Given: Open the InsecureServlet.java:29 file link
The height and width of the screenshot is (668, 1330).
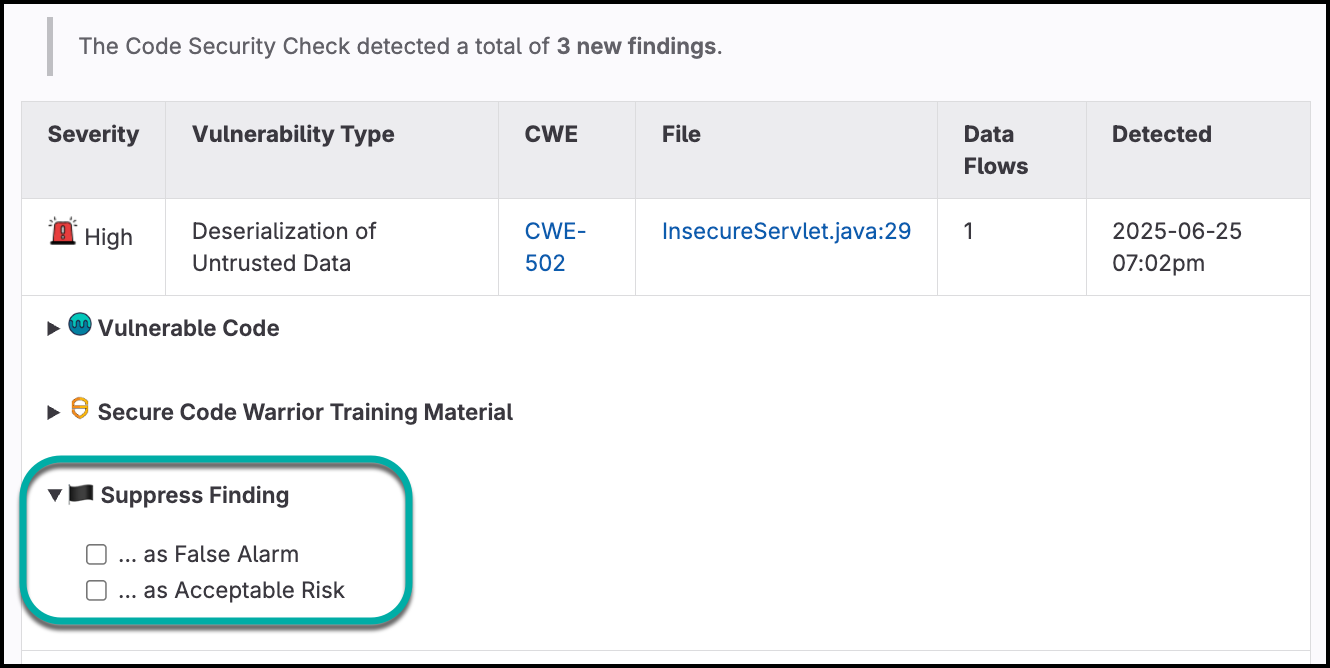Looking at the screenshot, I should [786, 232].
